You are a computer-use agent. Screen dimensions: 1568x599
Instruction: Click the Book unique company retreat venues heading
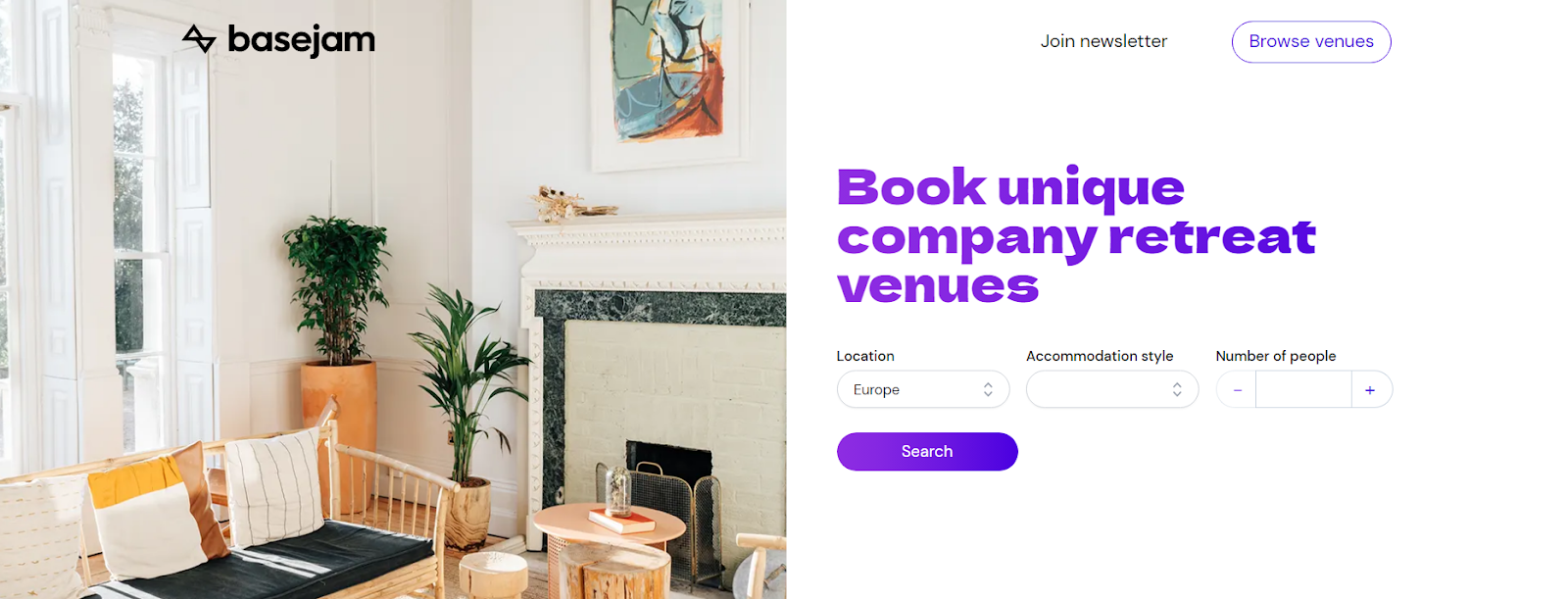pos(1076,236)
